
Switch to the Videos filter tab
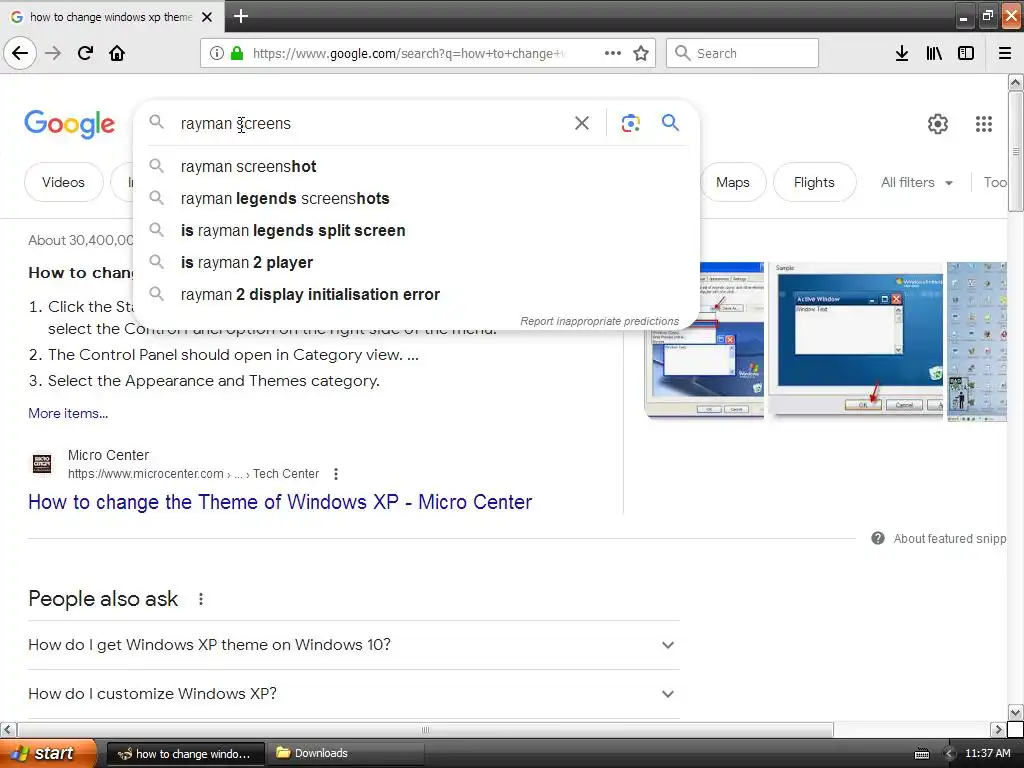tap(63, 182)
